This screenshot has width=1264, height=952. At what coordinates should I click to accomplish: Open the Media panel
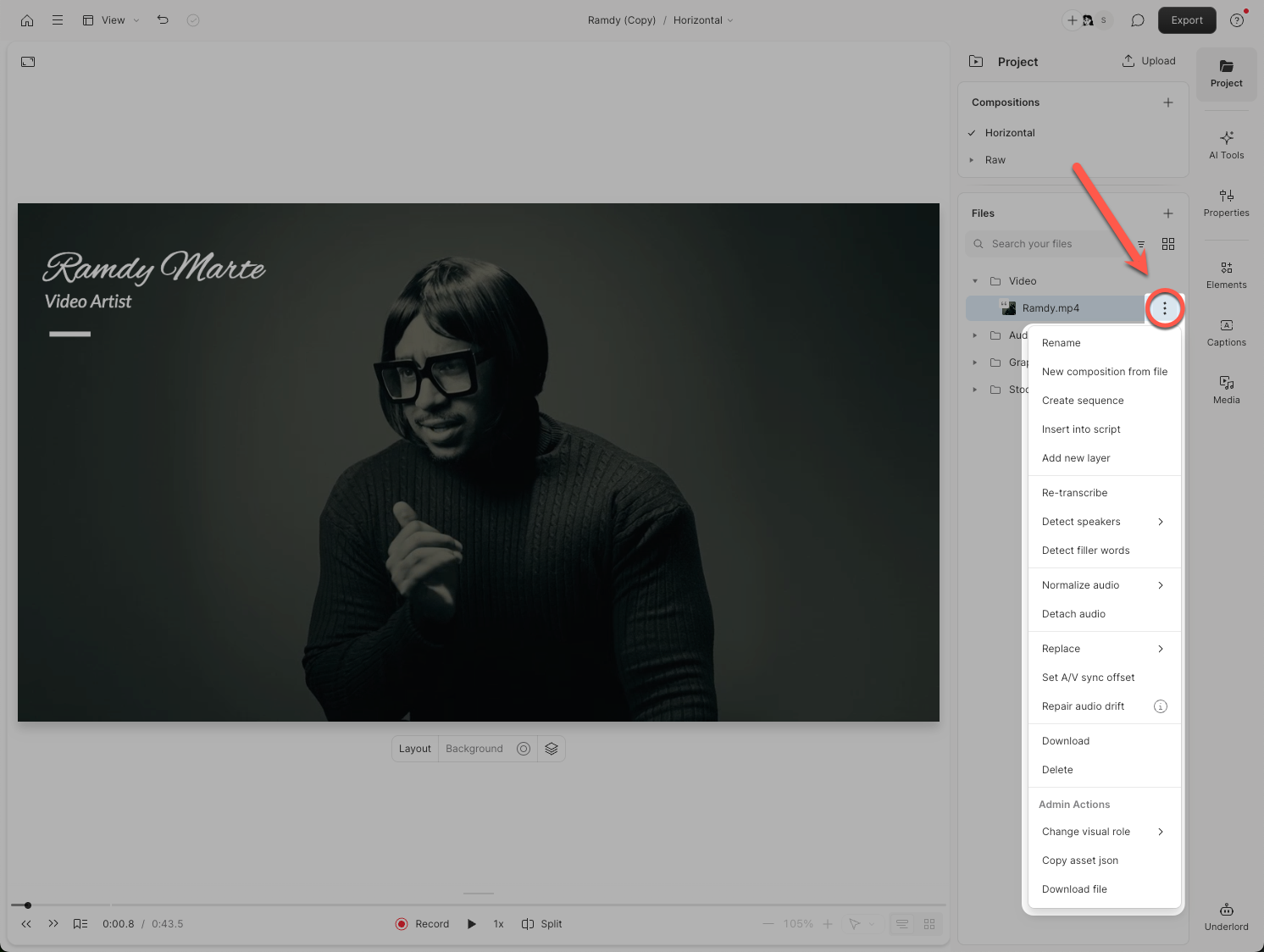click(x=1226, y=389)
